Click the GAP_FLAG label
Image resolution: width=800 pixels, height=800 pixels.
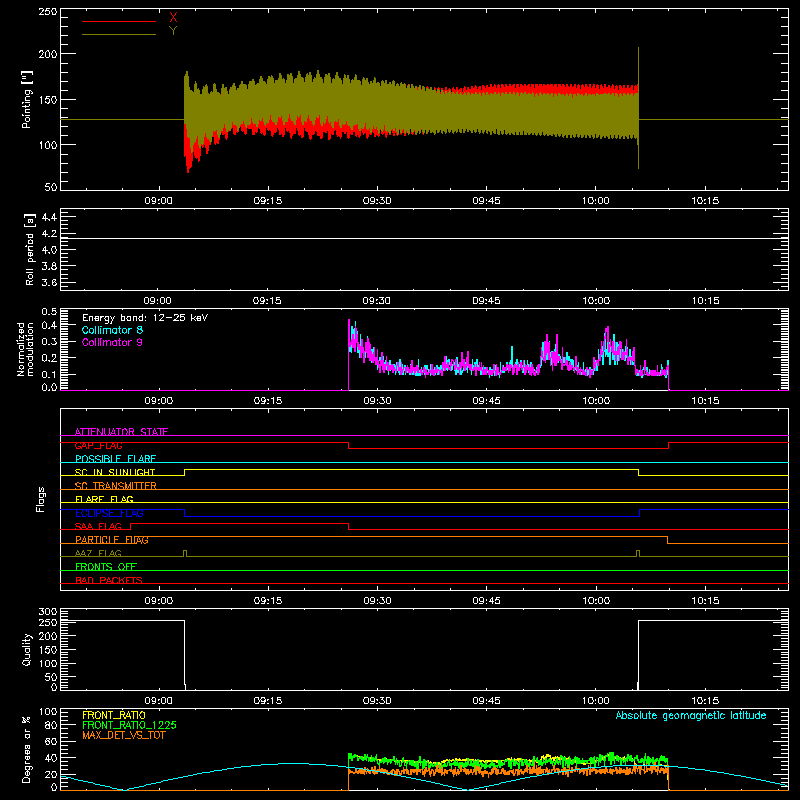98,445
